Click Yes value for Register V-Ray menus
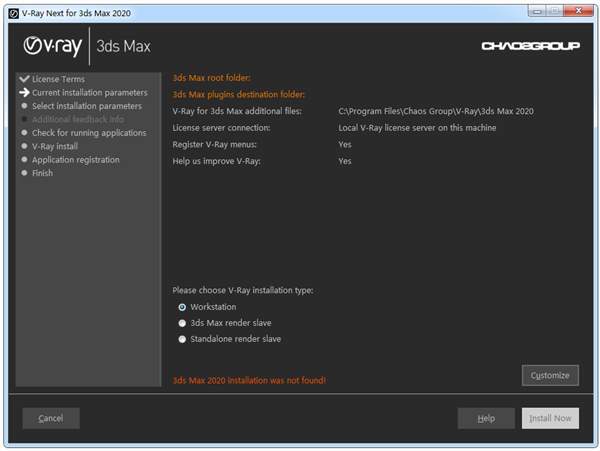The width and height of the screenshot is (600, 451). pos(345,145)
